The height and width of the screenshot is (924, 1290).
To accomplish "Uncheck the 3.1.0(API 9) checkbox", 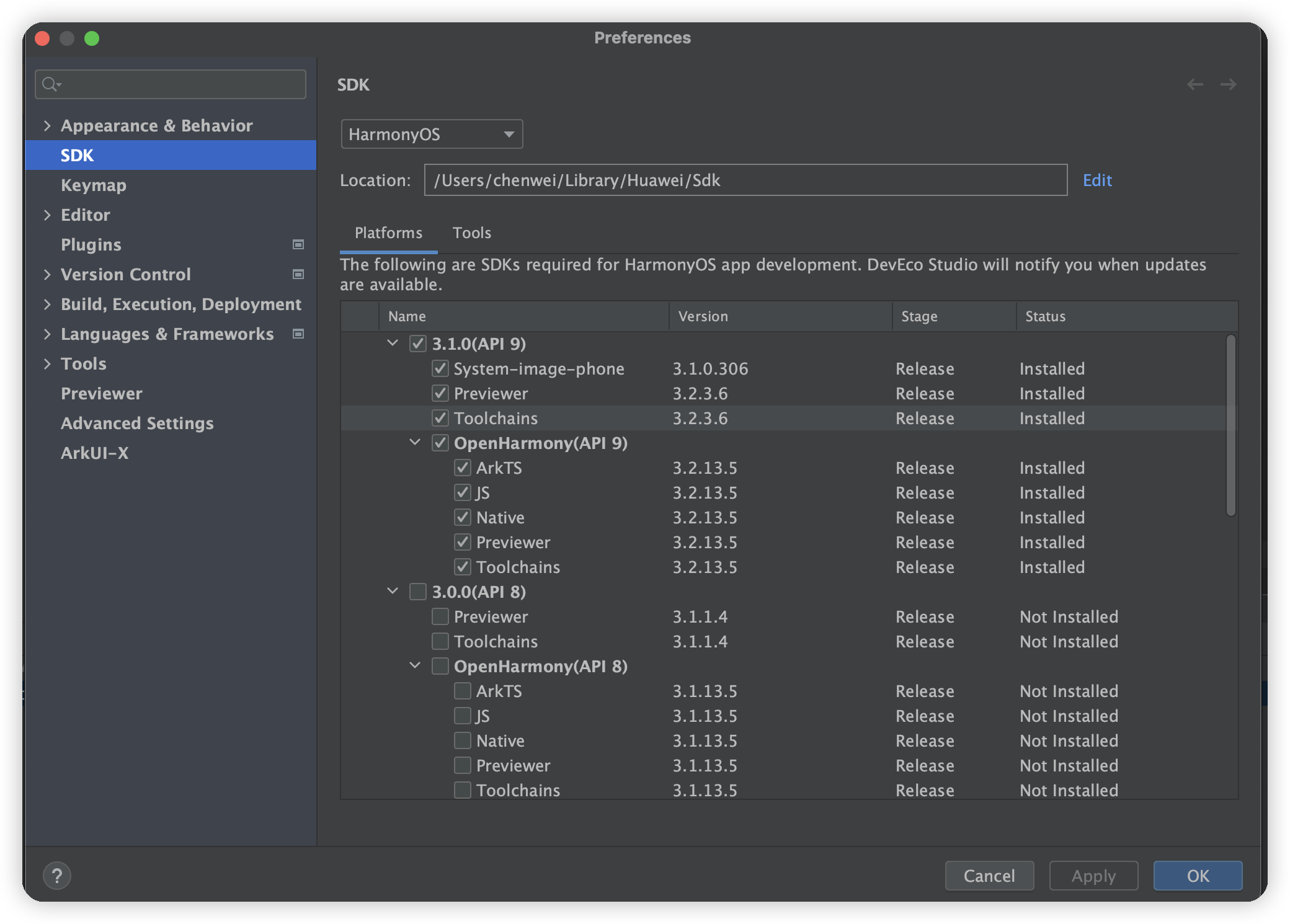I will pyautogui.click(x=417, y=344).
